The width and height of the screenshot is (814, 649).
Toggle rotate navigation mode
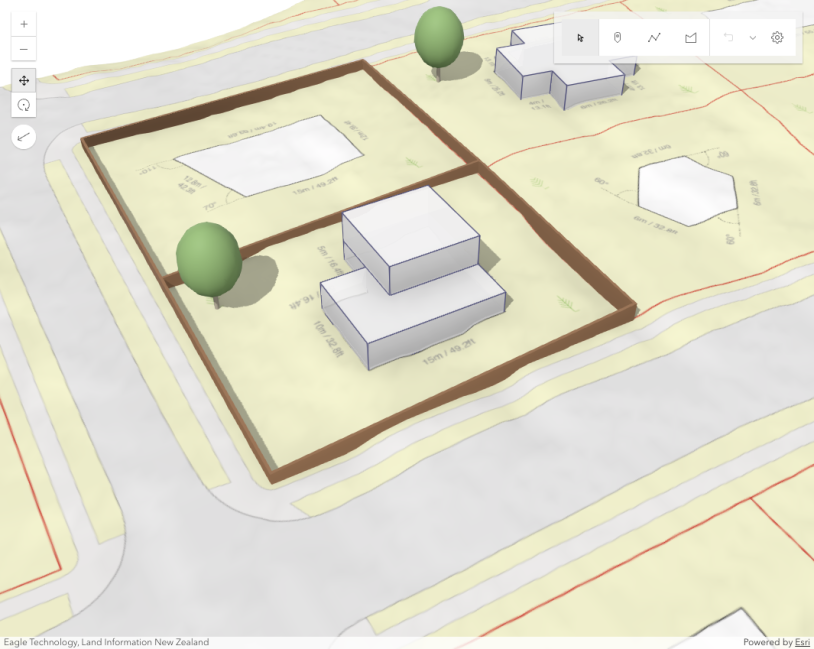pos(24,105)
